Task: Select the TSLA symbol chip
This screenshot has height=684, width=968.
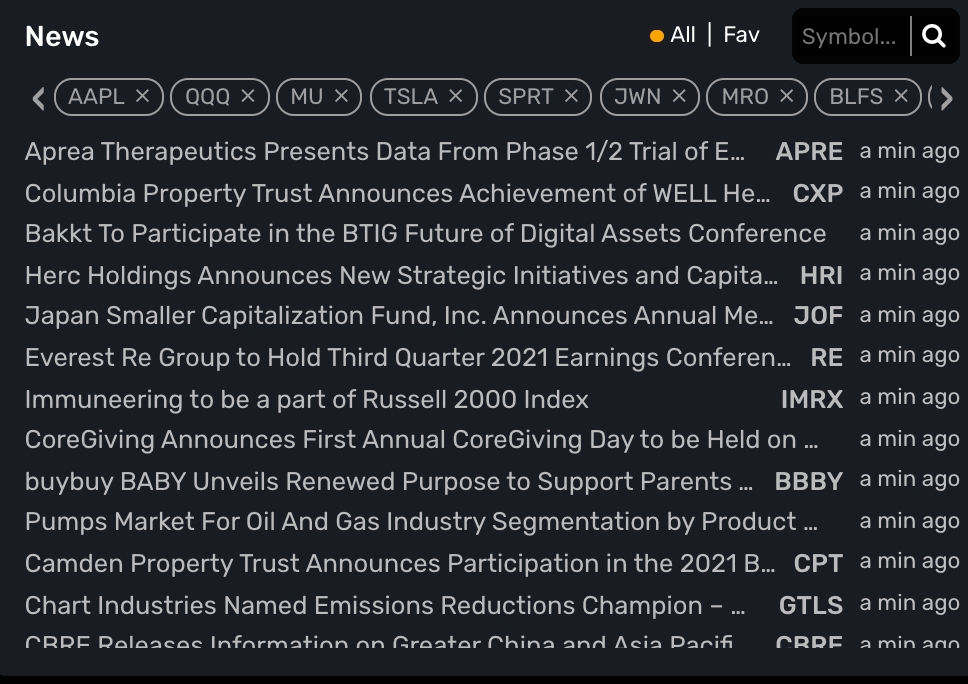Action: (410, 96)
